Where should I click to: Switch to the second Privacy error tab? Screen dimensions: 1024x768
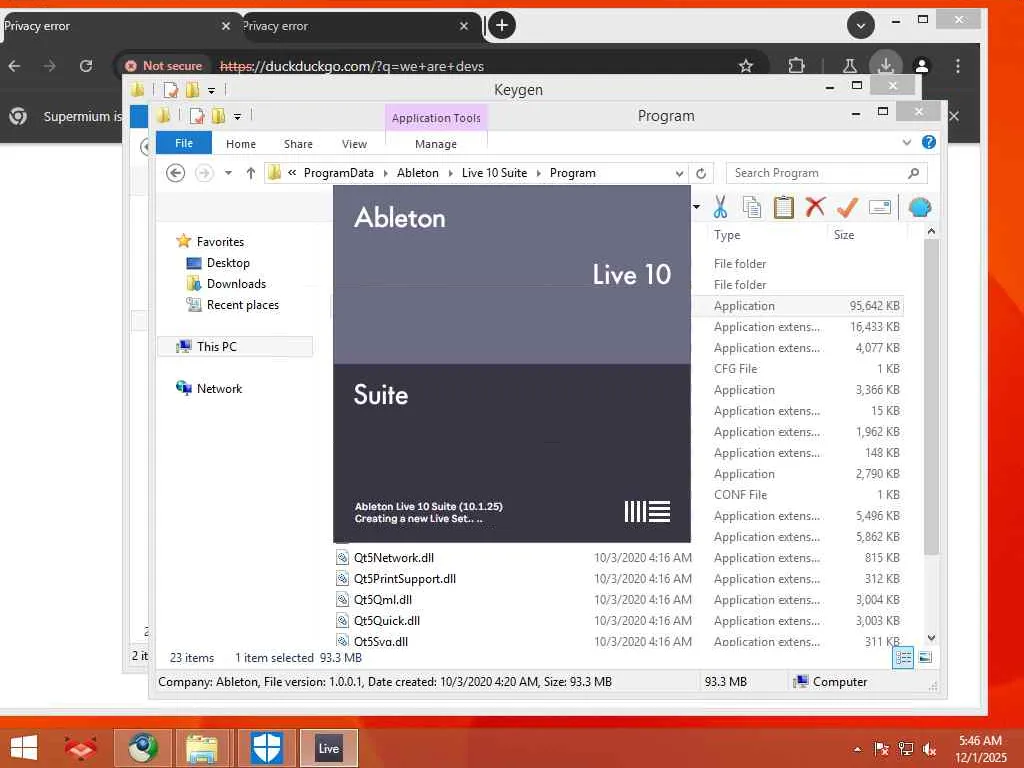pos(351,26)
